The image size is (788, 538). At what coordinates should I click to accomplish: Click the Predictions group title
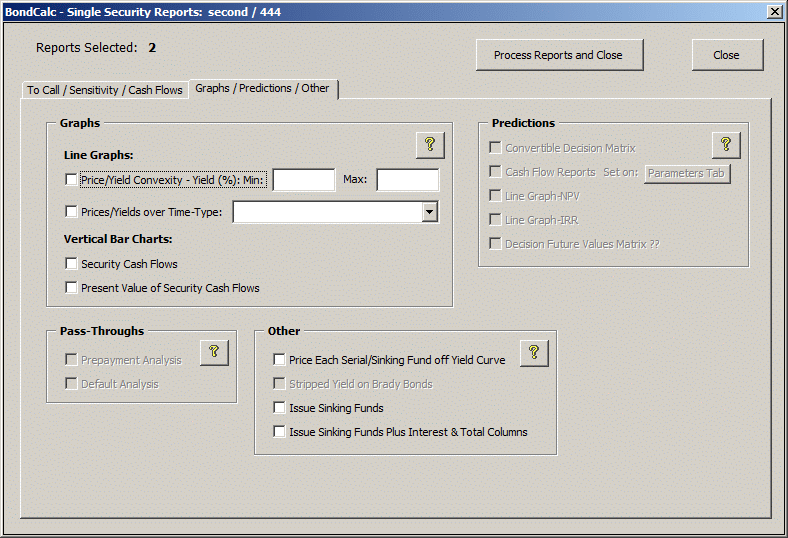[x=523, y=123]
